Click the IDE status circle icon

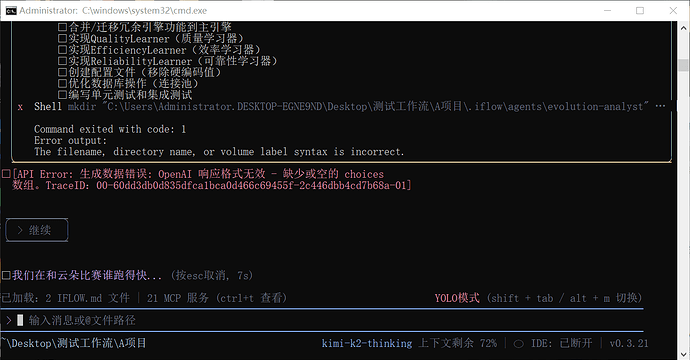click(519, 344)
